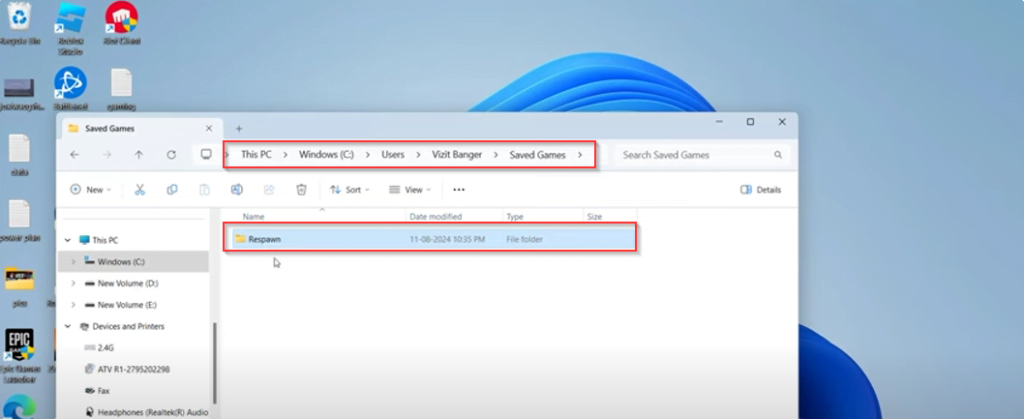Go up one folder level
The image size is (1024, 419).
click(139, 155)
